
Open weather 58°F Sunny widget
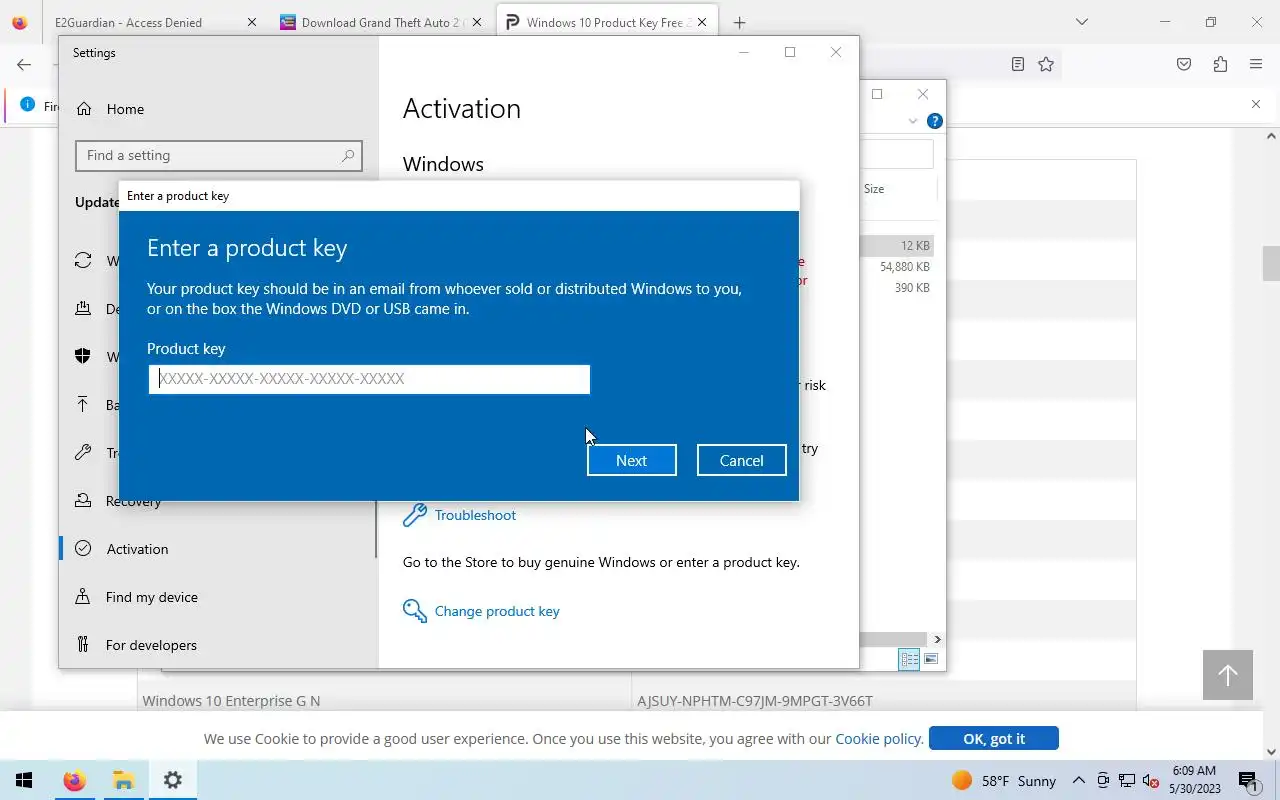tap(1003, 781)
